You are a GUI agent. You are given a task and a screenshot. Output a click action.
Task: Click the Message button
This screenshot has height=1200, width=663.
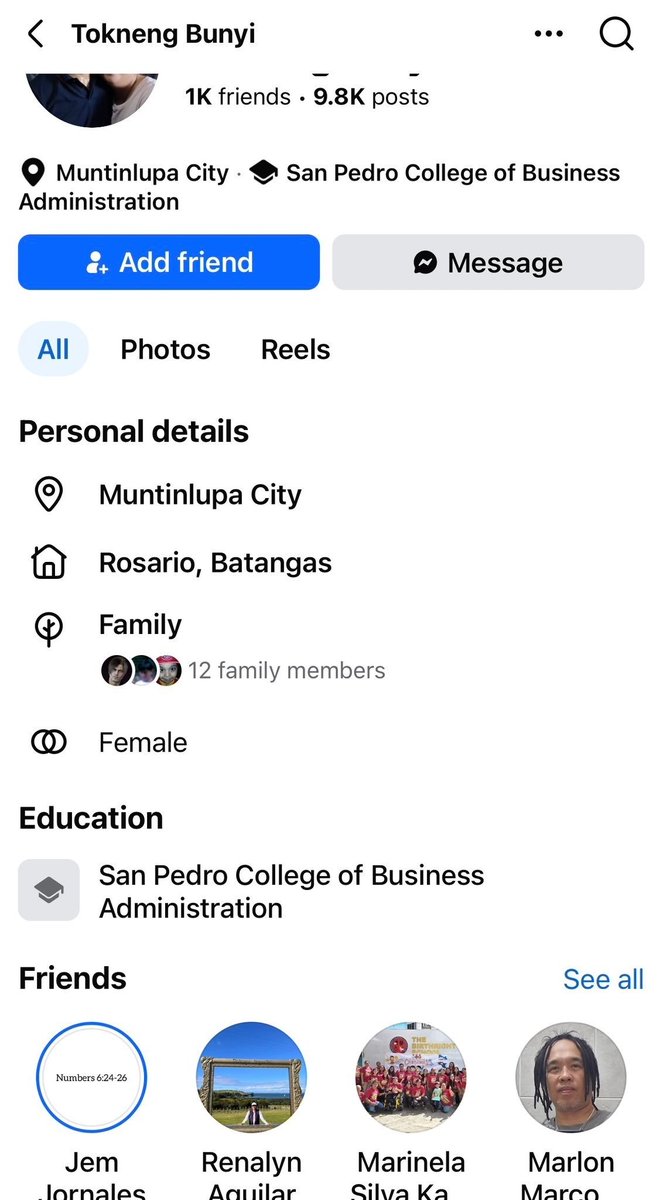pyautogui.click(x=488, y=263)
